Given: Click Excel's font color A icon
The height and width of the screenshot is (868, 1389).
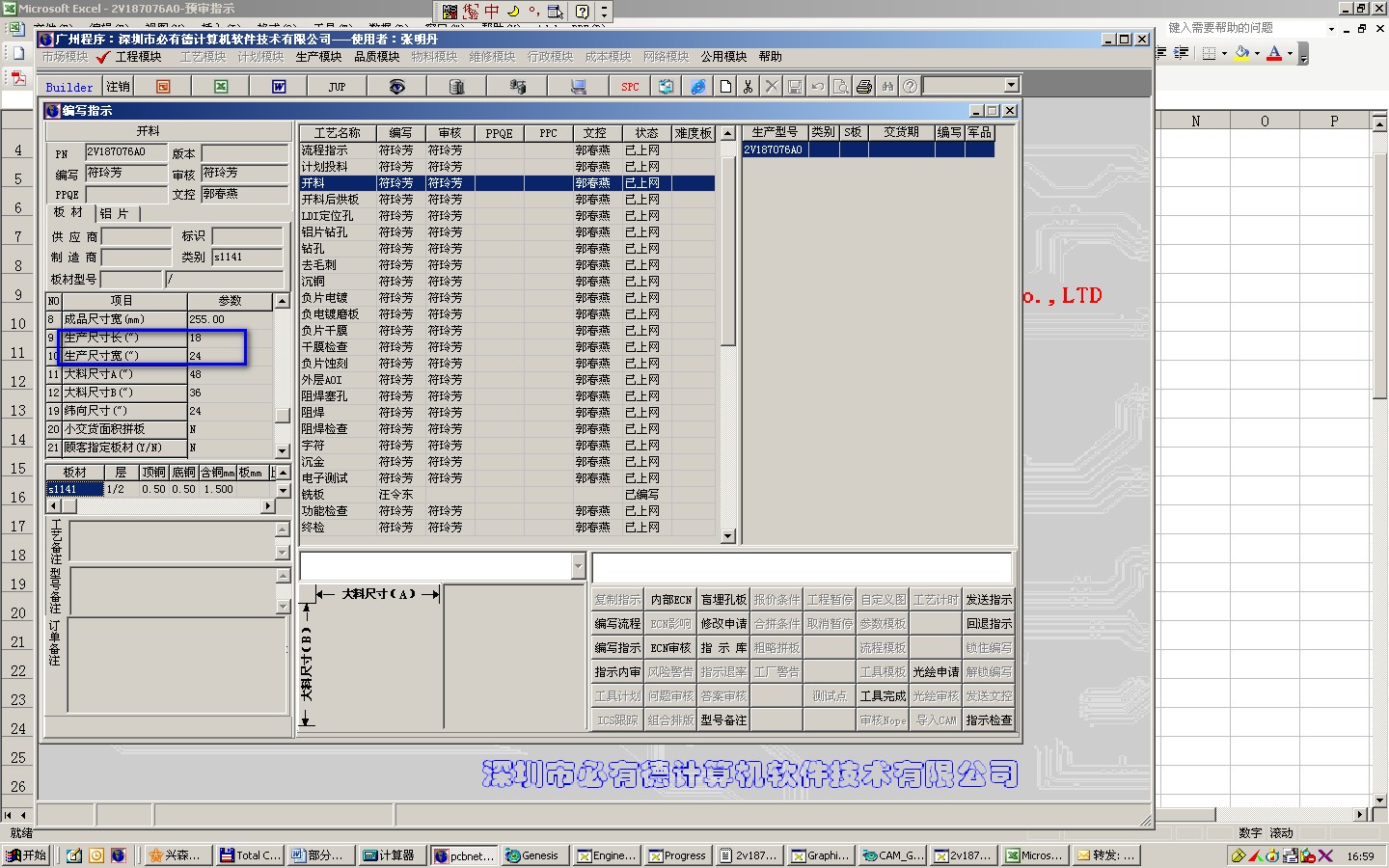Looking at the screenshot, I should point(1274,54).
